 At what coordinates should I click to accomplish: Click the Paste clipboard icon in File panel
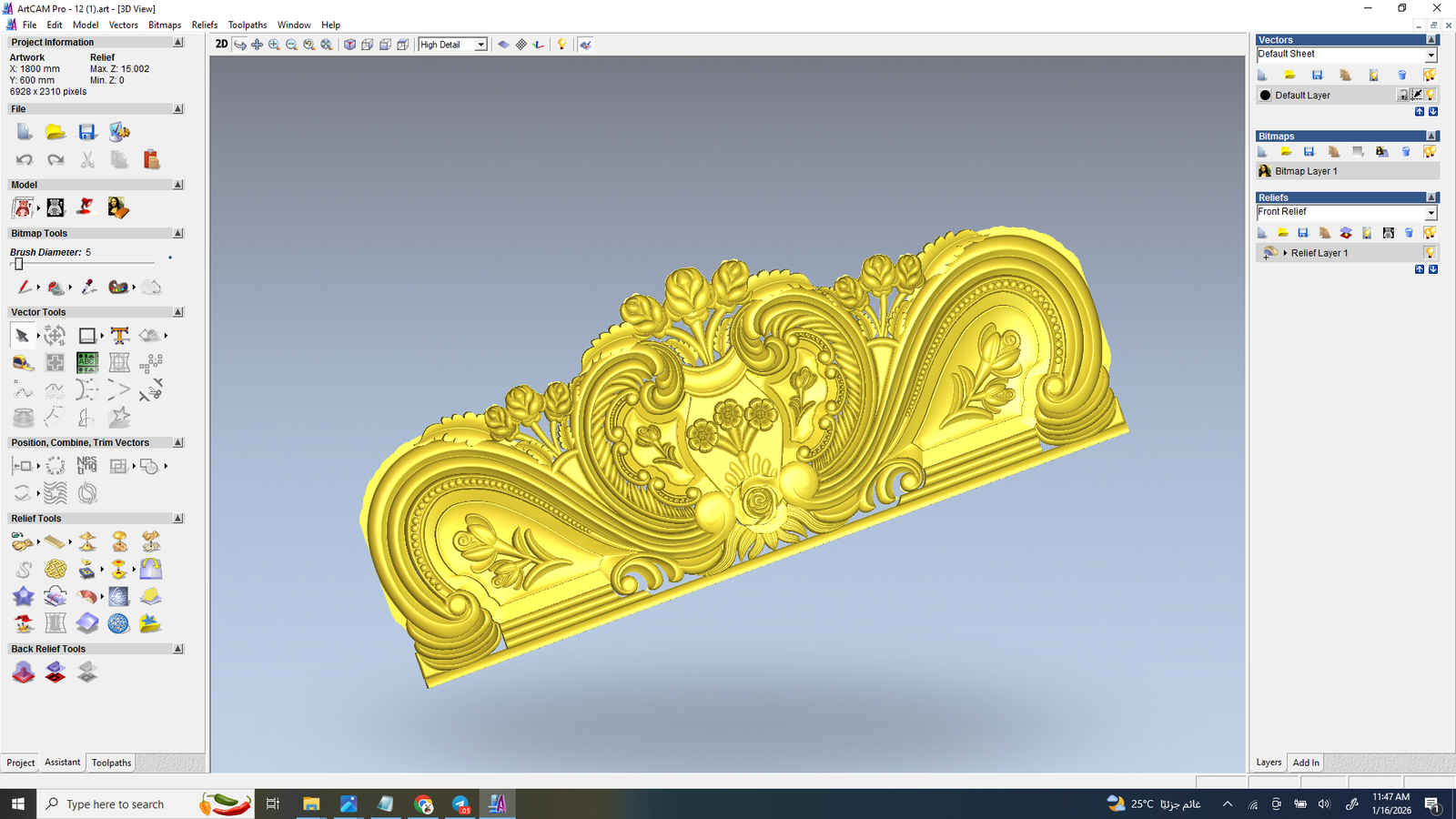pyautogui.click(x=151, y=160)
